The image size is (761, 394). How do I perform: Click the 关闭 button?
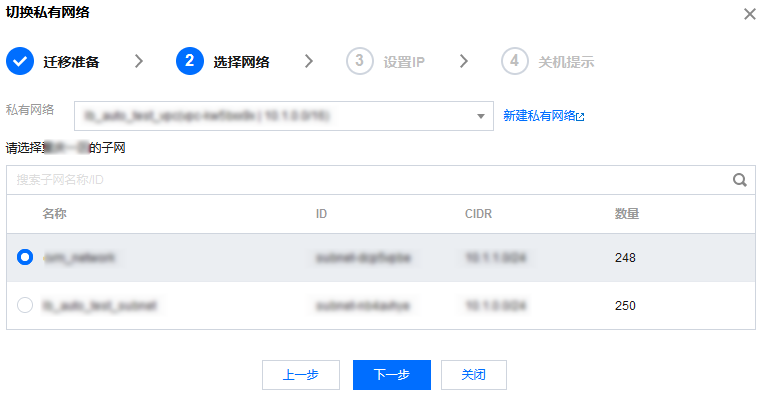(x=474, y=375)
